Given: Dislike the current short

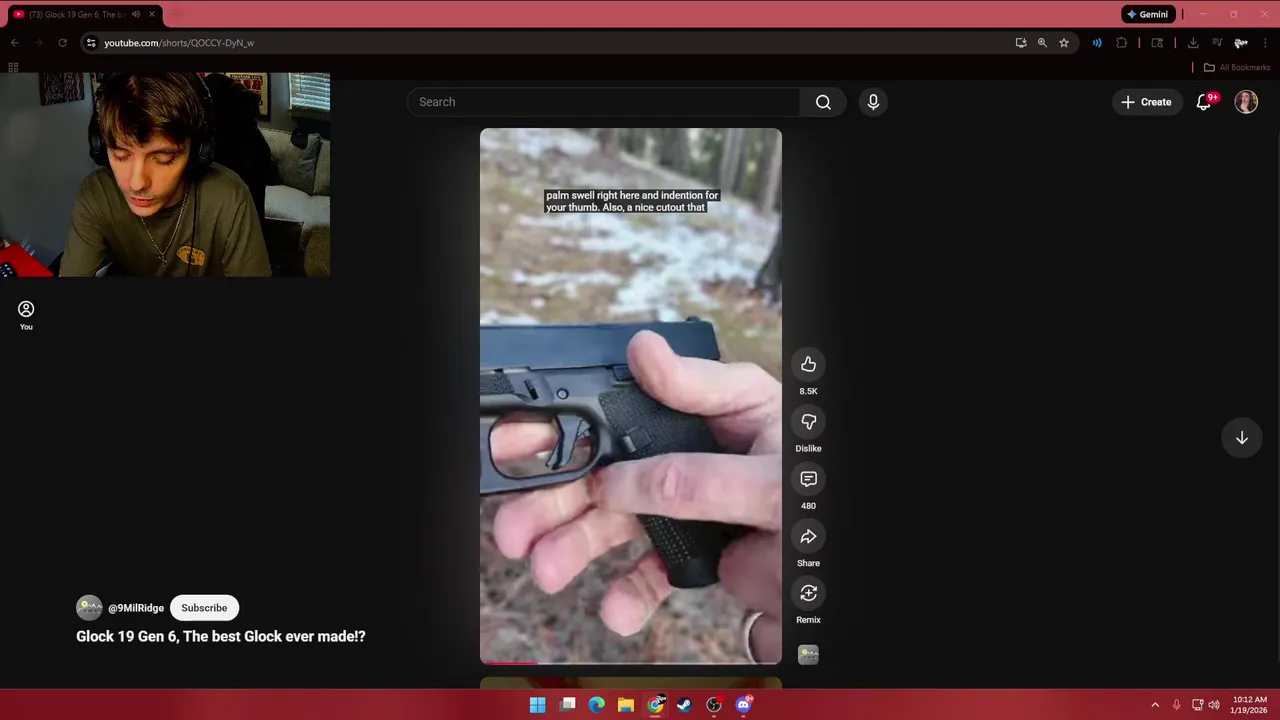Looking at the screenshot, I should (x=808, y=422).
